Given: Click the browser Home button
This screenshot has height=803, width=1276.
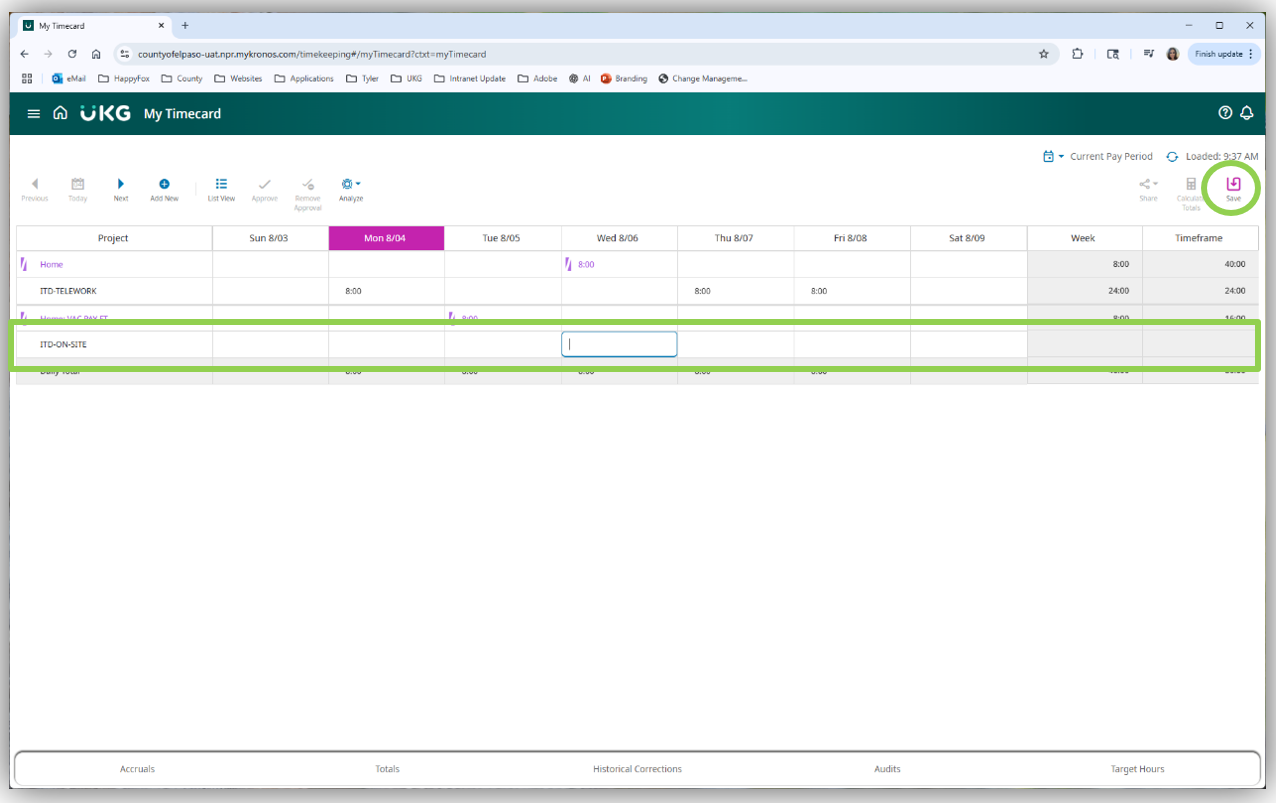Looking at the screenshot, I should coord(96,54).
